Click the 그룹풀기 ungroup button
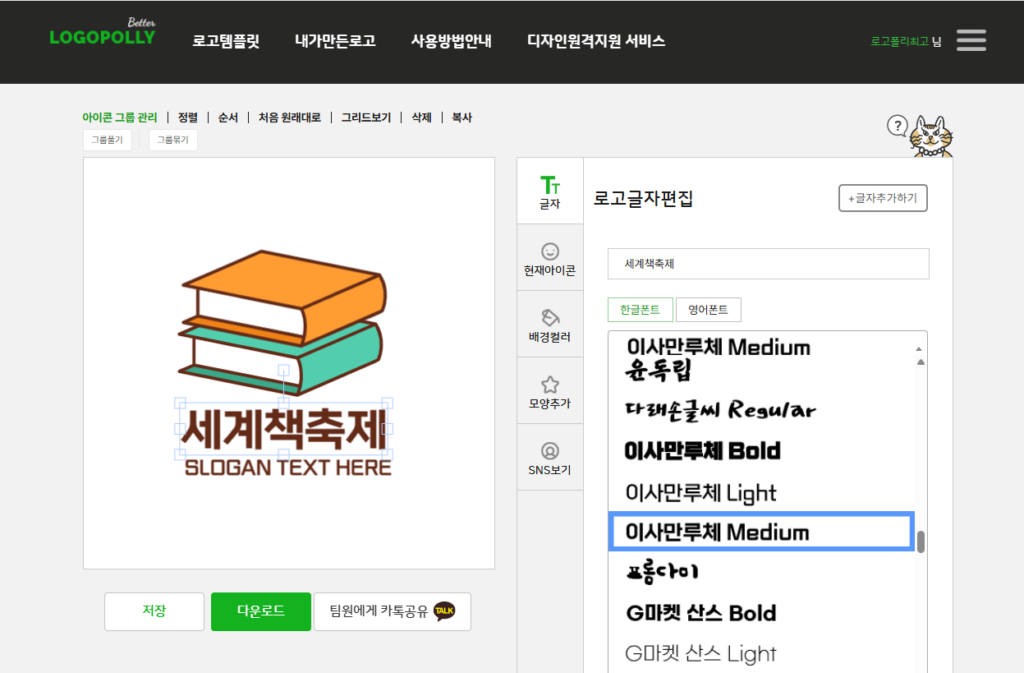This screenshot has height=673, width=1024. pos(107,140)
